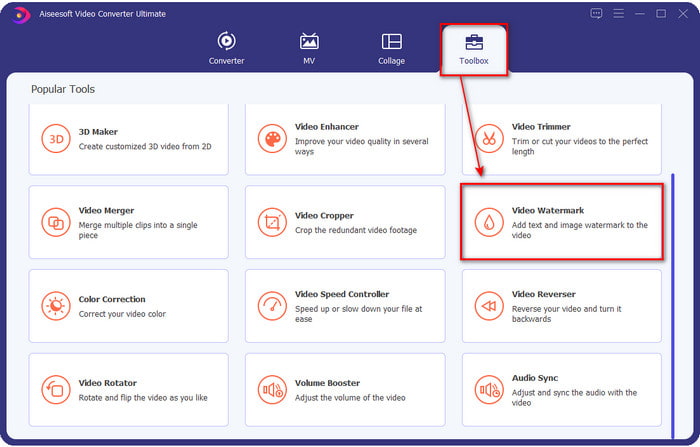Click the 'Popular Tools' heading
This screenshot has height=447, width=700.
click(63, 89)
